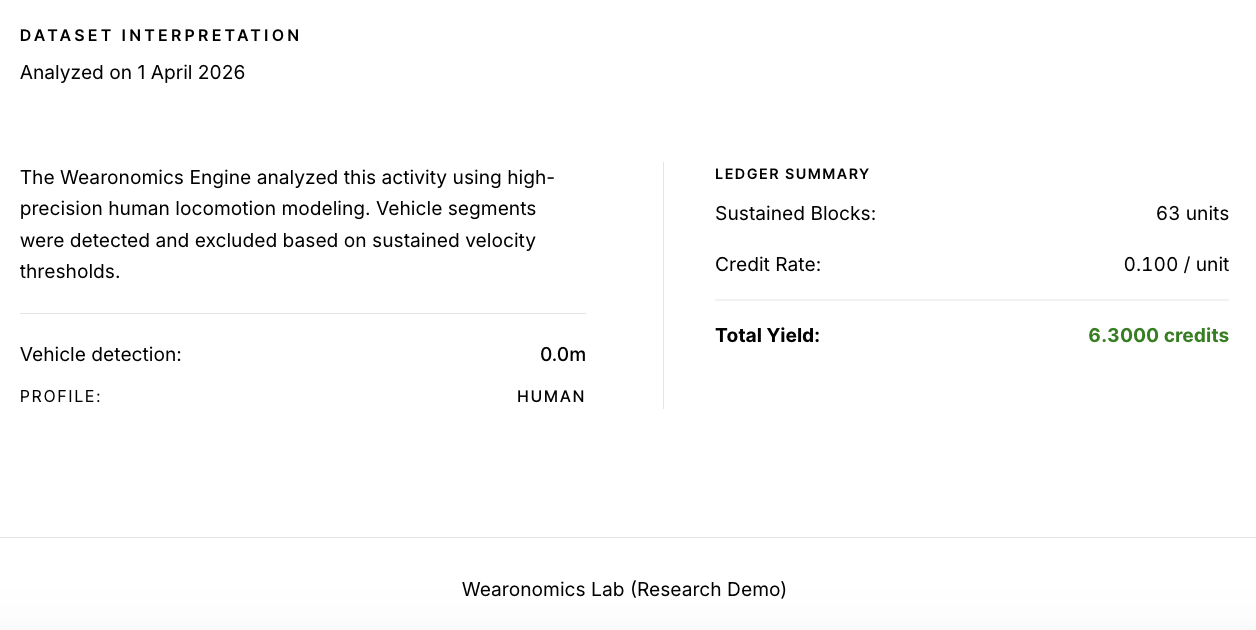This screenshot has height=630, width=1256.
Task: Click the HUMAN profile value
Action: pyautogui.click(x=551, y=397)
